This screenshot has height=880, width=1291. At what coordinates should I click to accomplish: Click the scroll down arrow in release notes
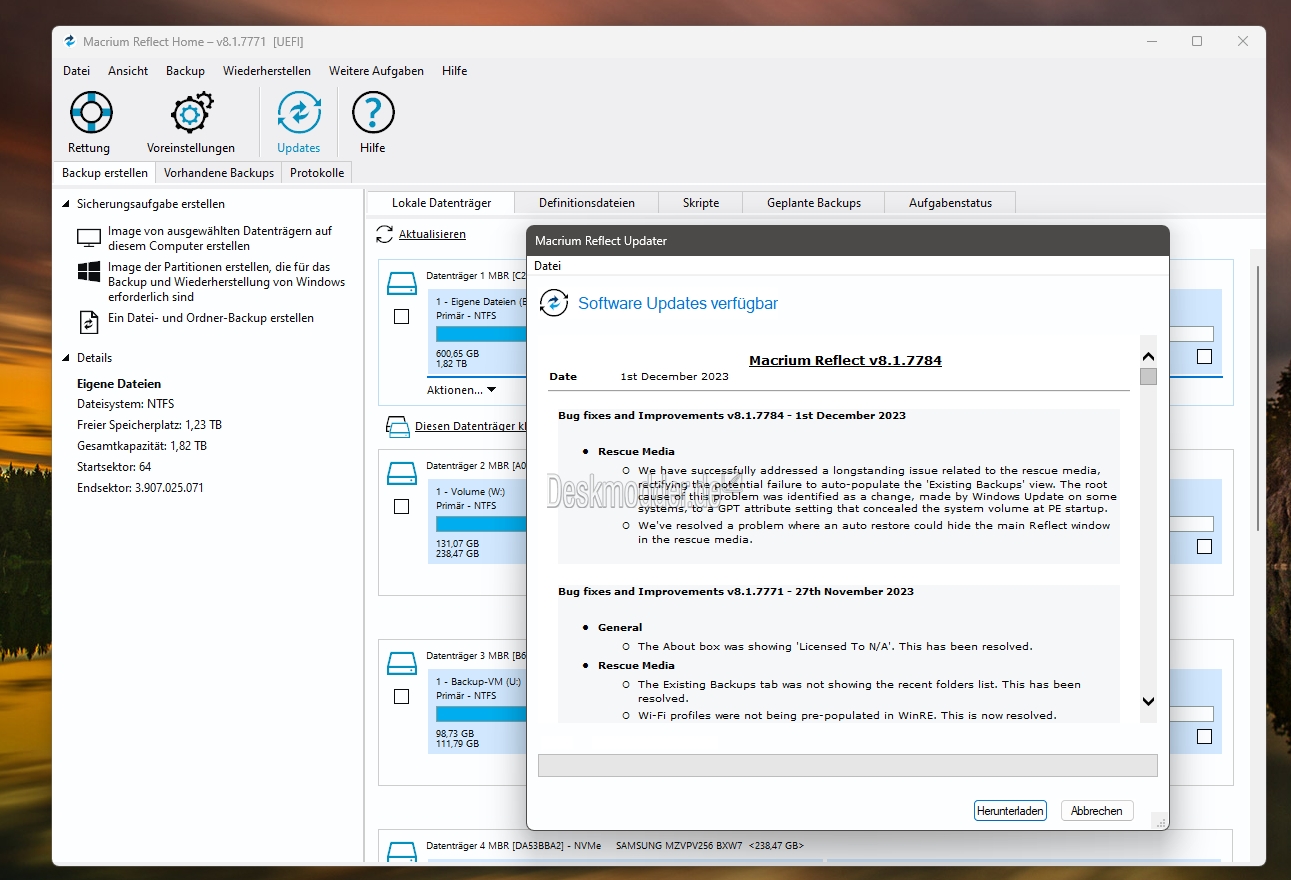tap(1148, 702)
